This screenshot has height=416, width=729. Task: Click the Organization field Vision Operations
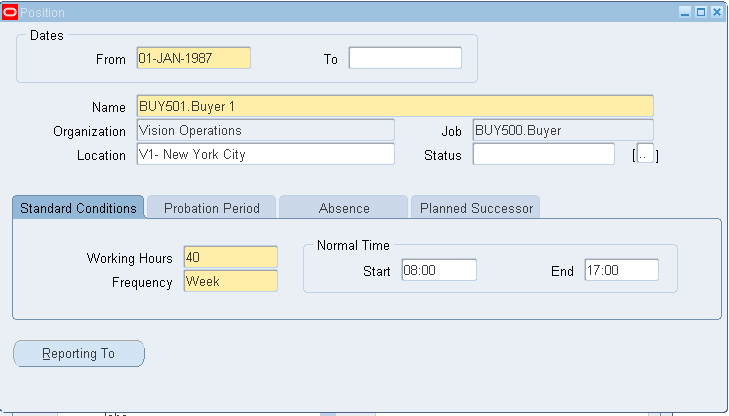click(x=266, y=130)
